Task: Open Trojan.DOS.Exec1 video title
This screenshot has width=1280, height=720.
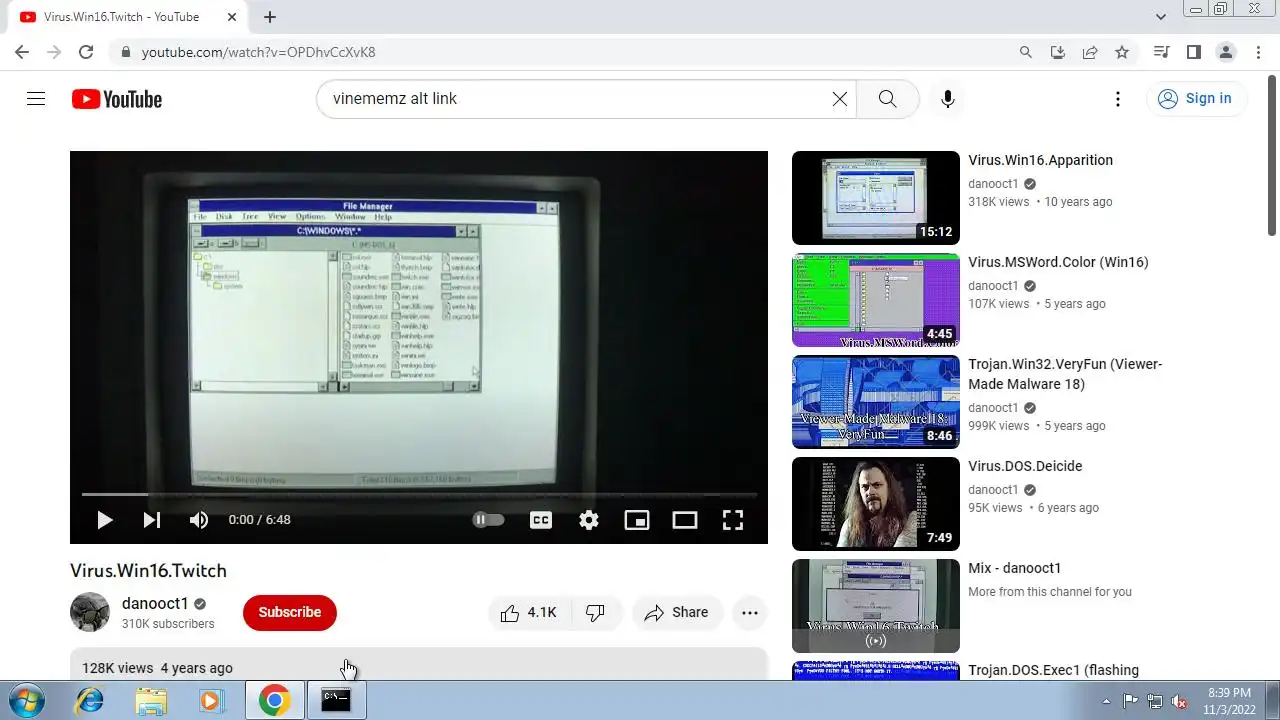Action: tap(1053, 670)
